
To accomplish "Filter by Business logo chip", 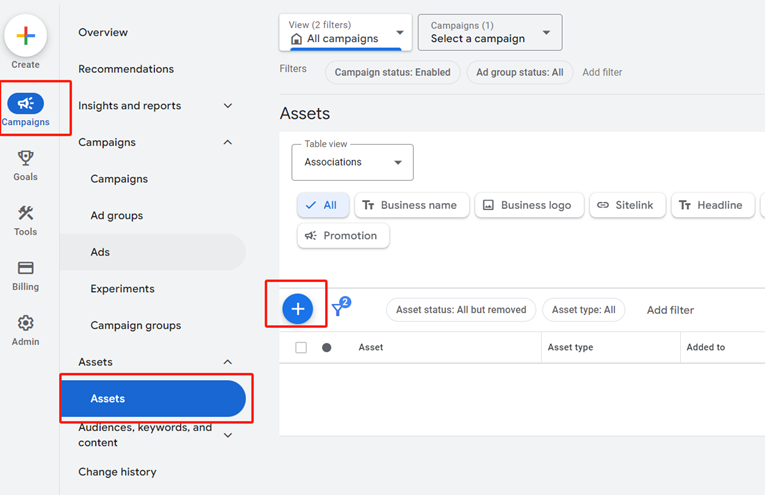I will [527, 205].
